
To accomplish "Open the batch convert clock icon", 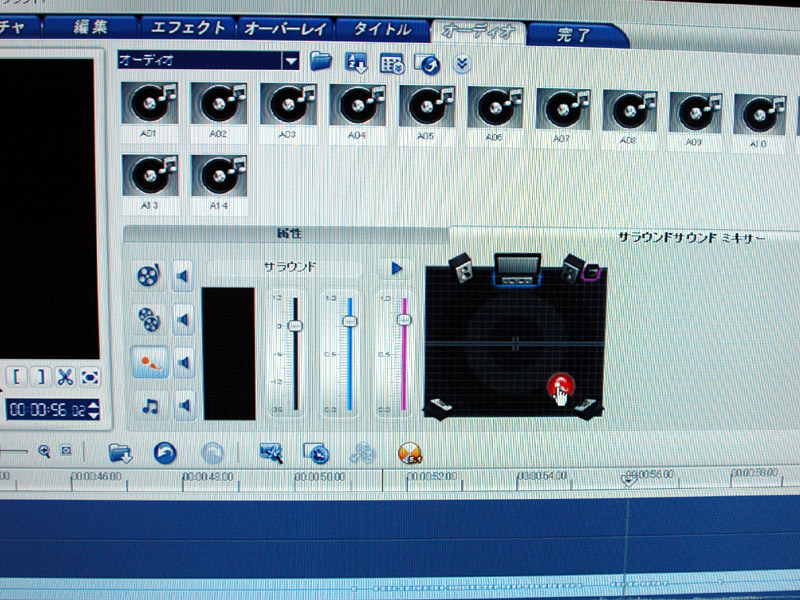I will [316, 453].
